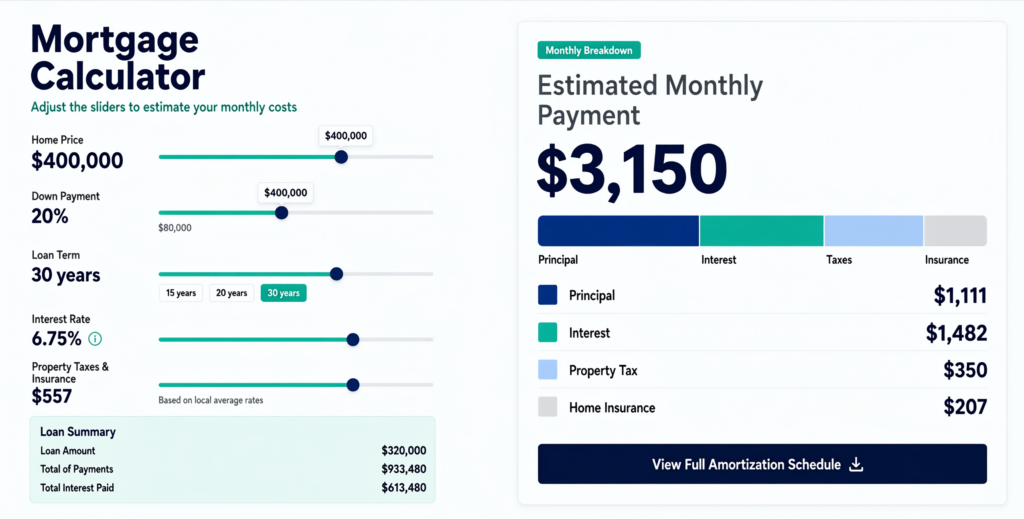
Task: Open the Monthly Breakdown tag
Action: tap(589, 50)
